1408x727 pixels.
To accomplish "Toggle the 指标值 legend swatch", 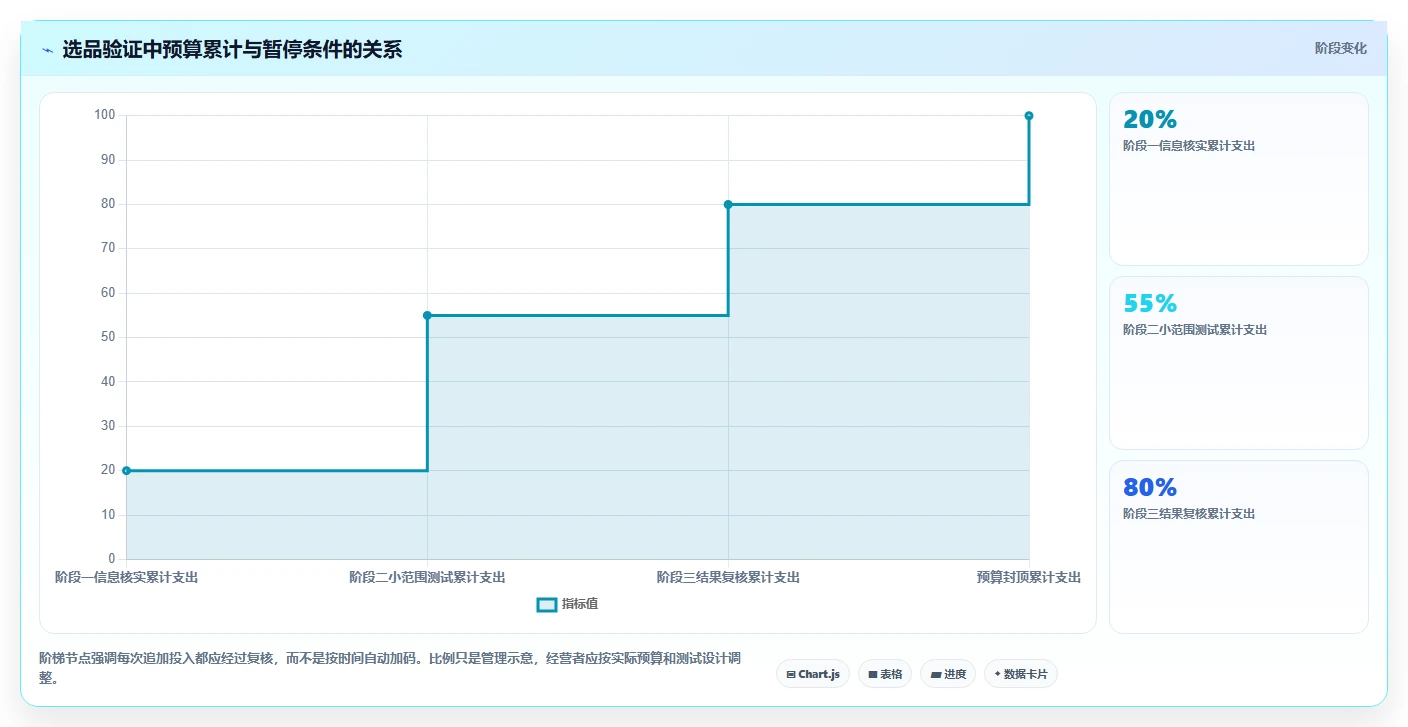I will pyautogui.click(x=547, y=604).
